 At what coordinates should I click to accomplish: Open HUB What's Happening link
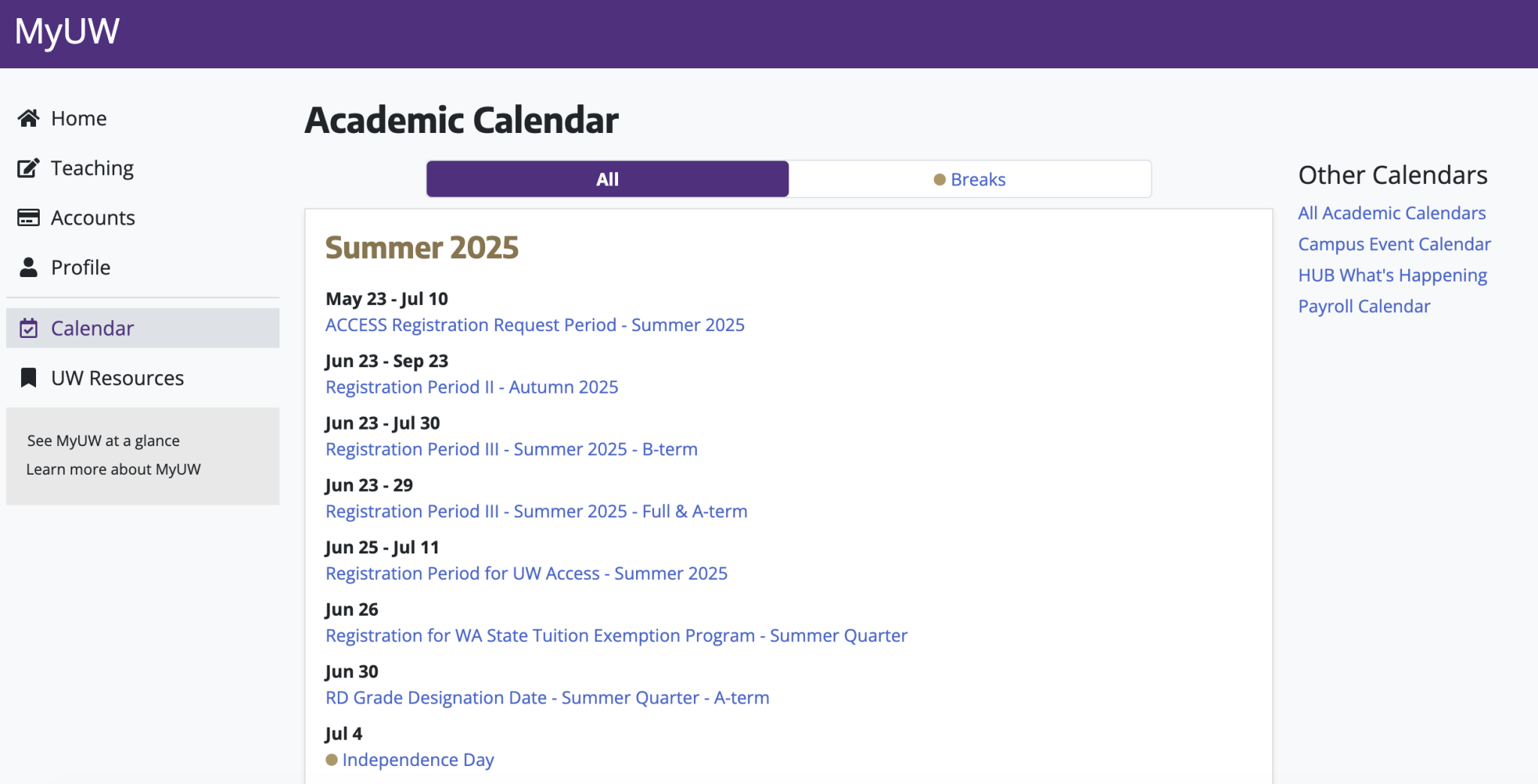pyautogui.click(x=1392, y=276)
